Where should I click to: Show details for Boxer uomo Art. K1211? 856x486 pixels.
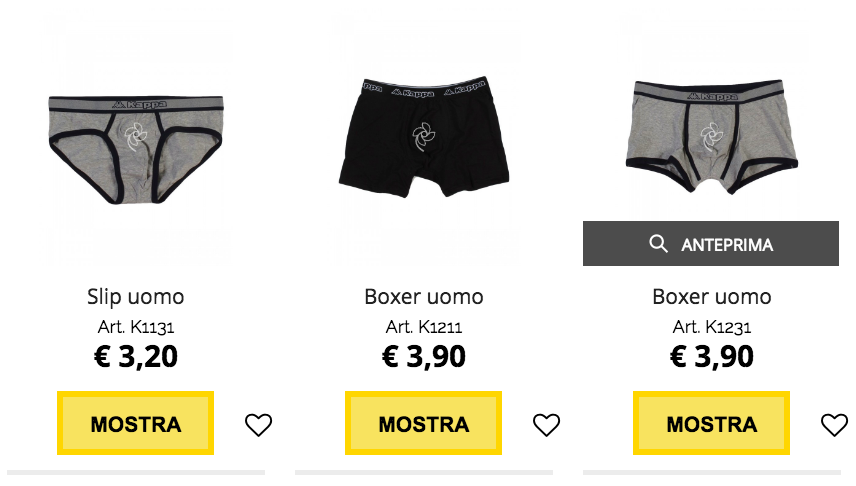(x=424, y=423)
